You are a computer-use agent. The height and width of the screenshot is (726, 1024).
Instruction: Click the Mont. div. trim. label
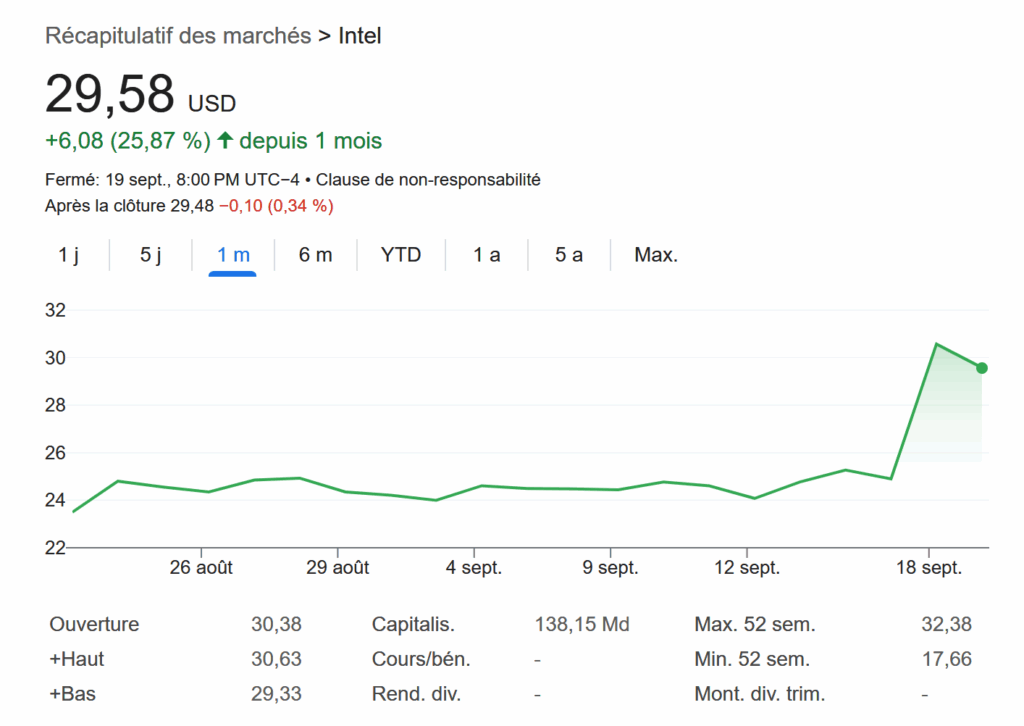760,693
